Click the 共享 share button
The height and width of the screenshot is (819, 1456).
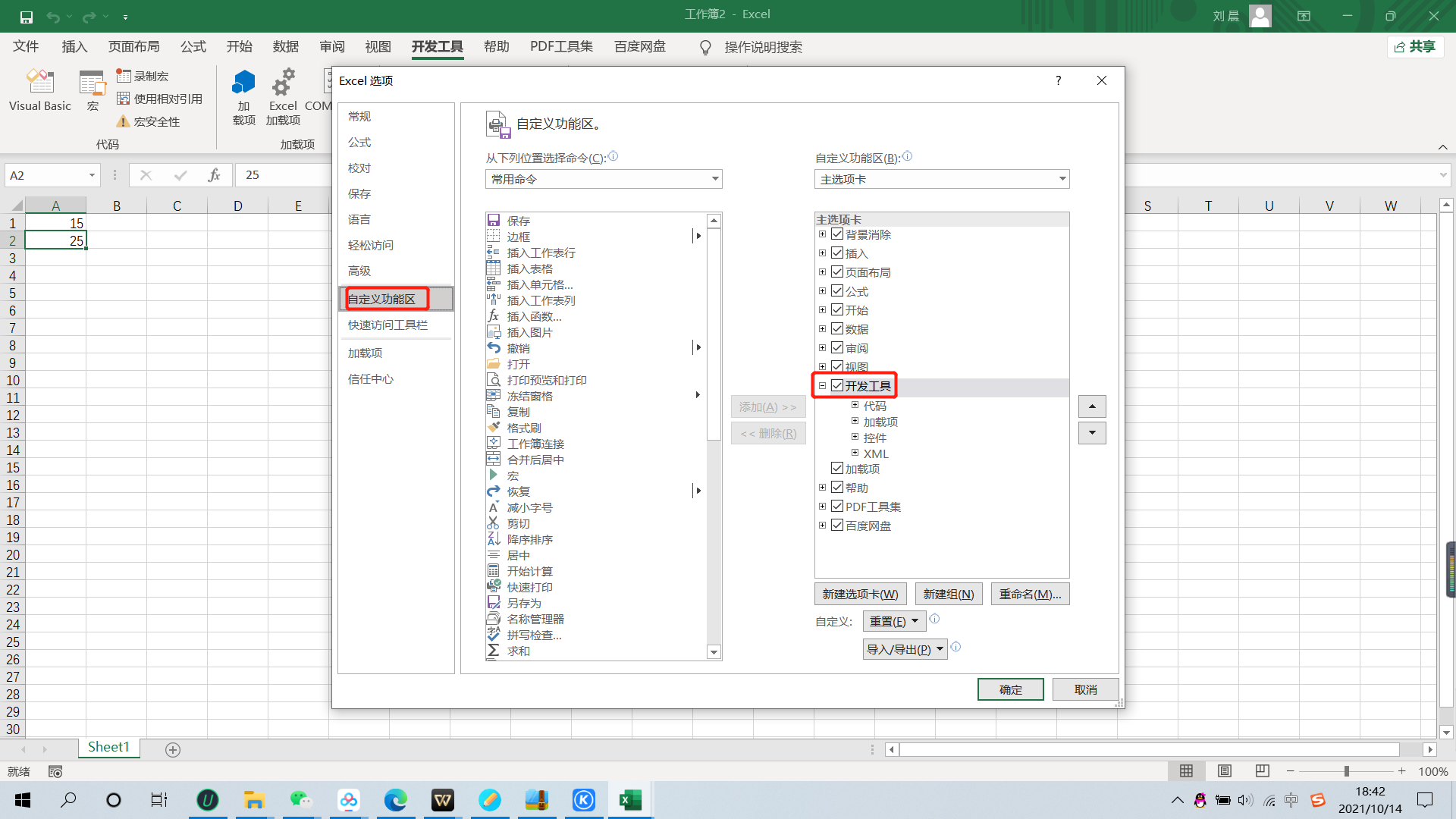coord(1415,47)
